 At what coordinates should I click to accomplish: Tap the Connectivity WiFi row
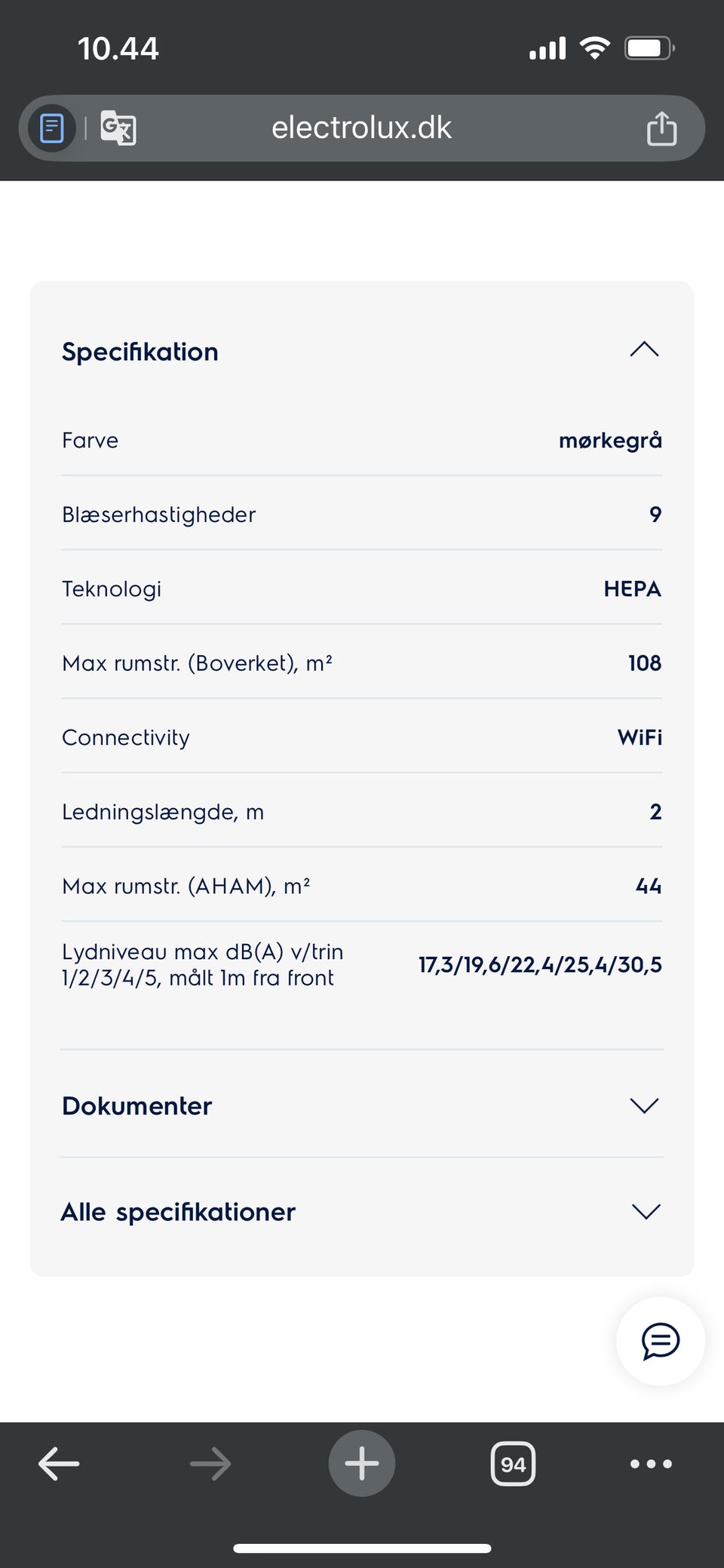362,737
